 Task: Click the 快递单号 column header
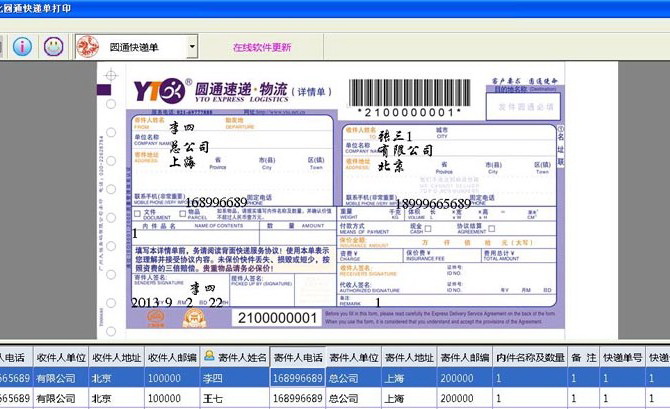(x=623, y=358)
